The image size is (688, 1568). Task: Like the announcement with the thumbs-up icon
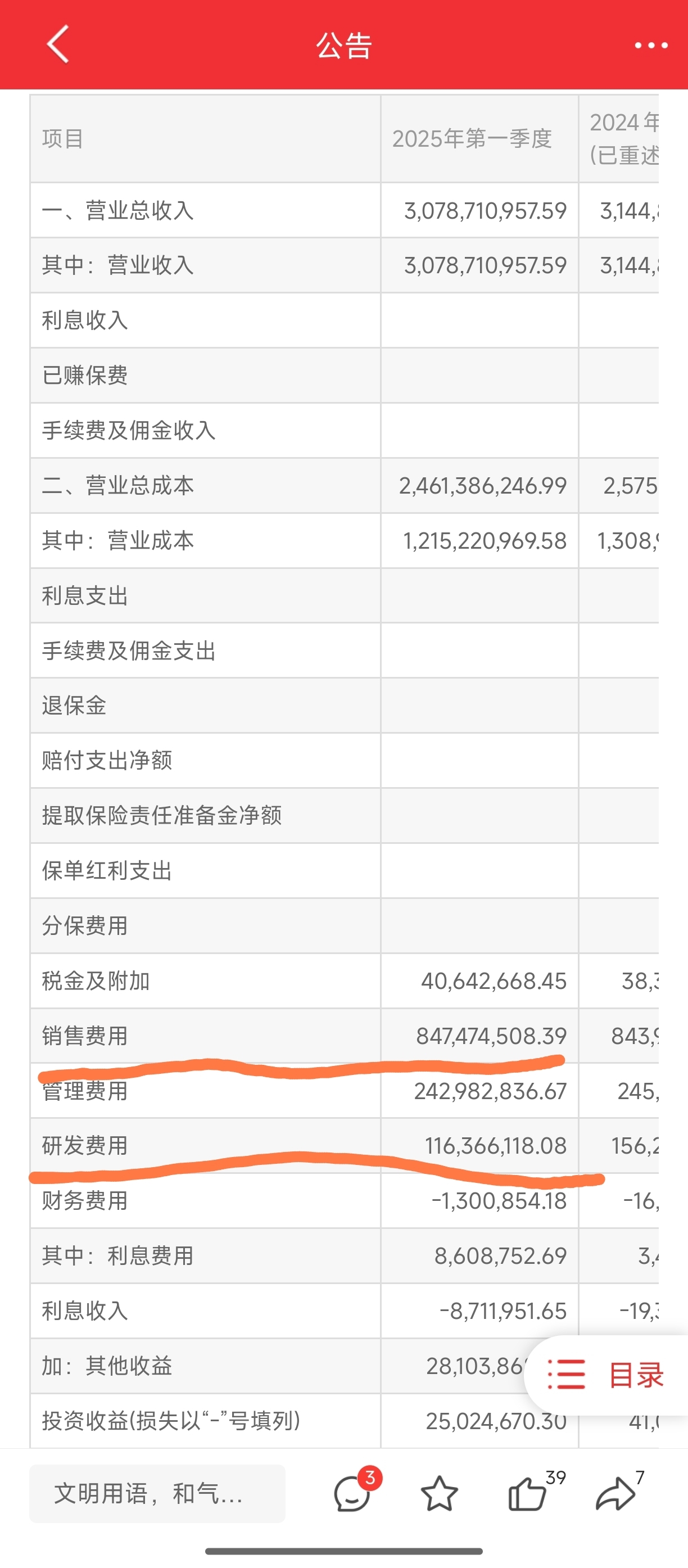(x=527, y=1493)
